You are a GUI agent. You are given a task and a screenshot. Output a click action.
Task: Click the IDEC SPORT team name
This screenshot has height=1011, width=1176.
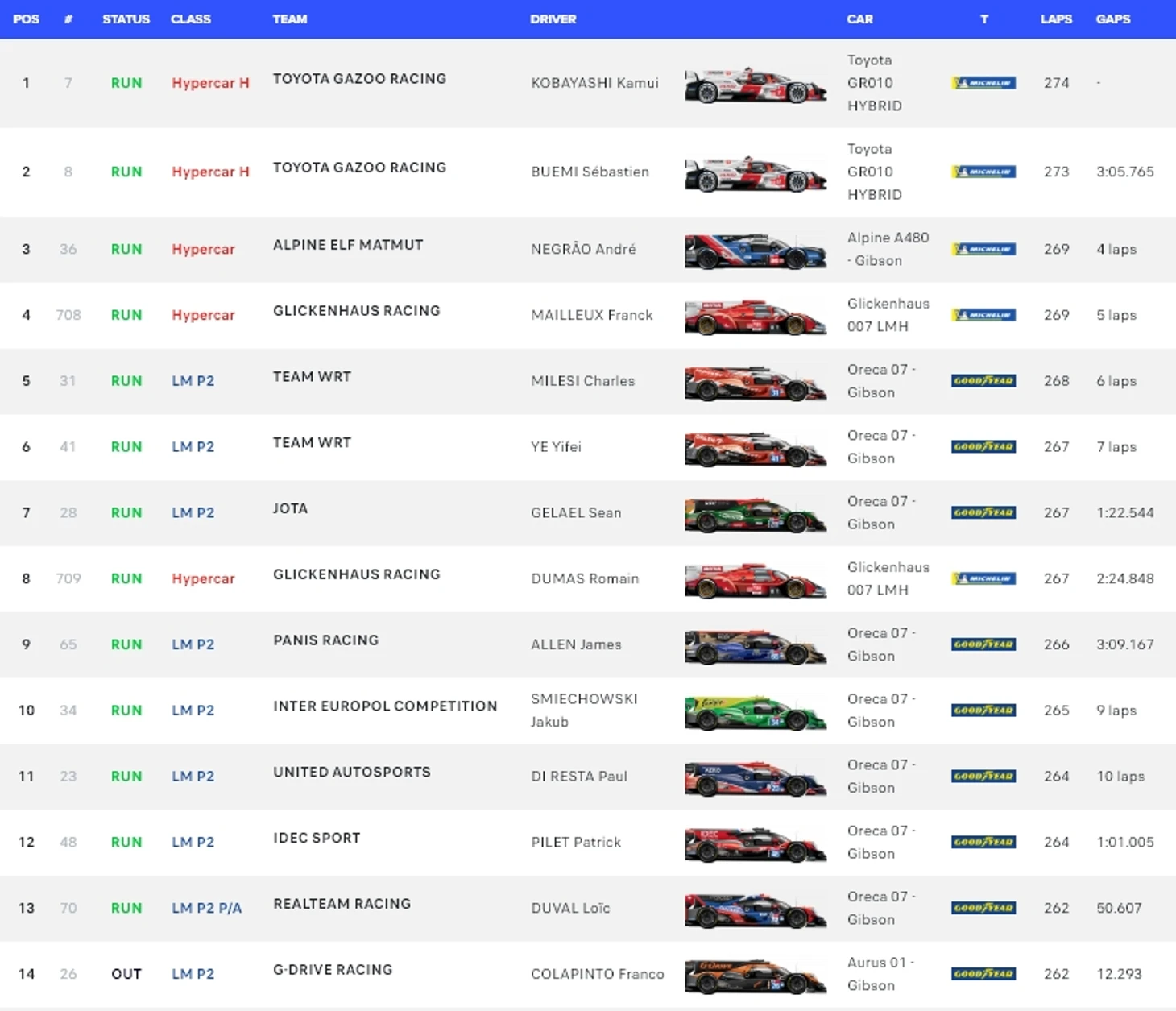317,838
